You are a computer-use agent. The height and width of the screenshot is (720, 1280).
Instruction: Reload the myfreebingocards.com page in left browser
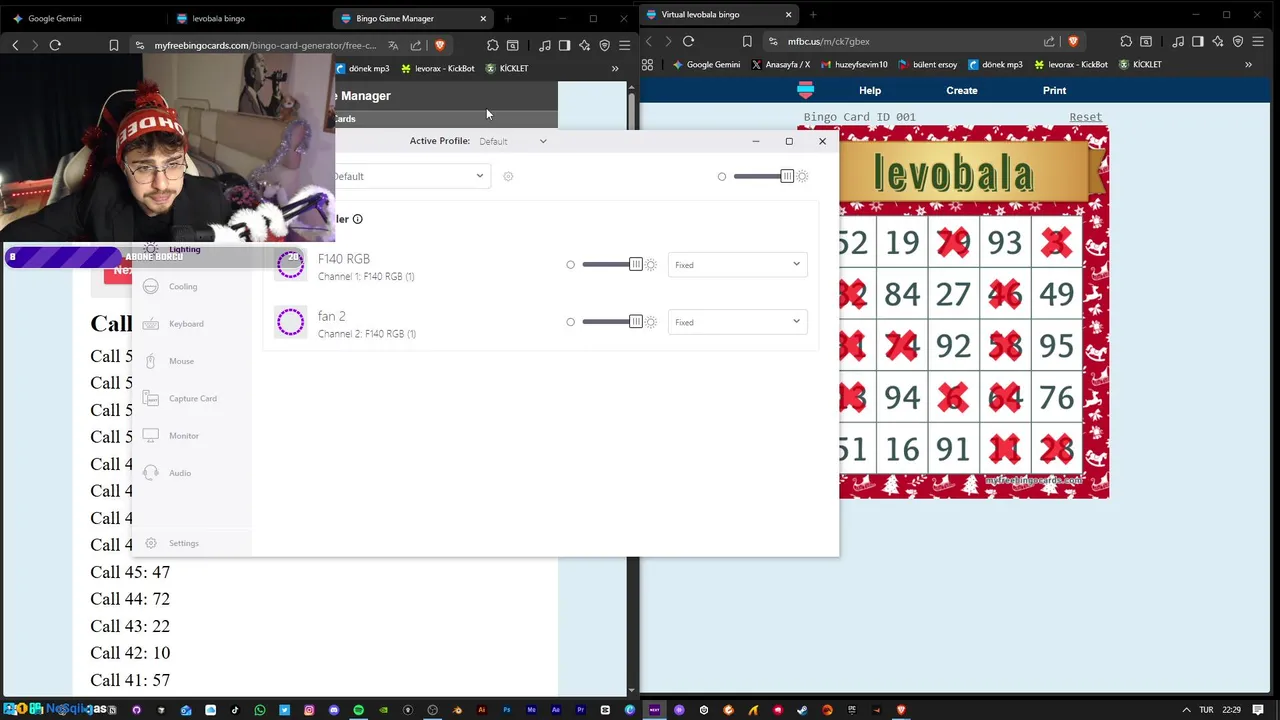click(55, 45)
